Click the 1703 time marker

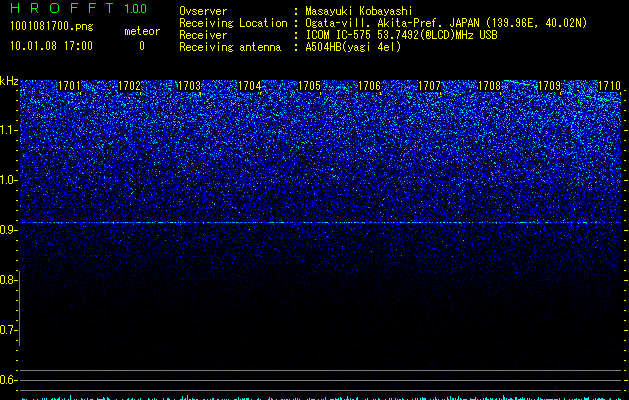(x=189, y=86)
